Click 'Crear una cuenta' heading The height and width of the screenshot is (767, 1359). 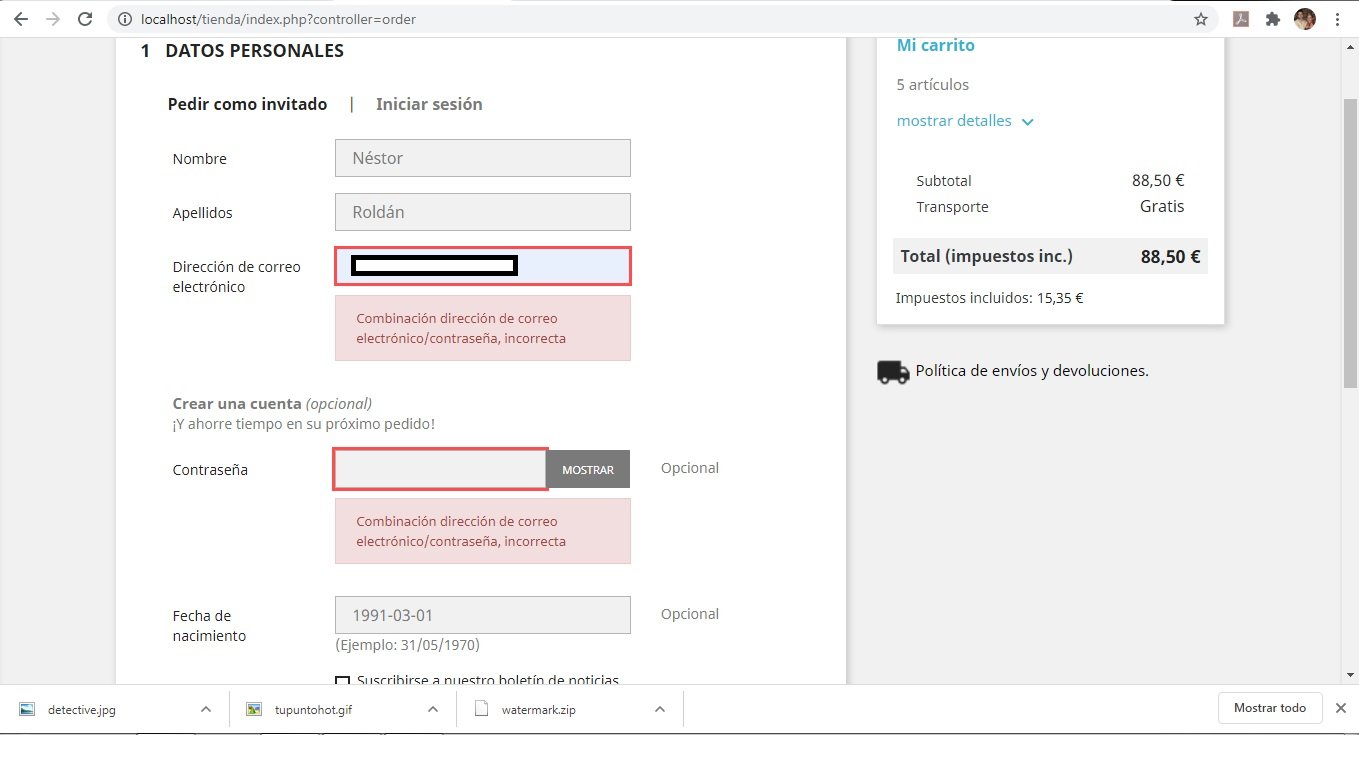click(237, 404)
